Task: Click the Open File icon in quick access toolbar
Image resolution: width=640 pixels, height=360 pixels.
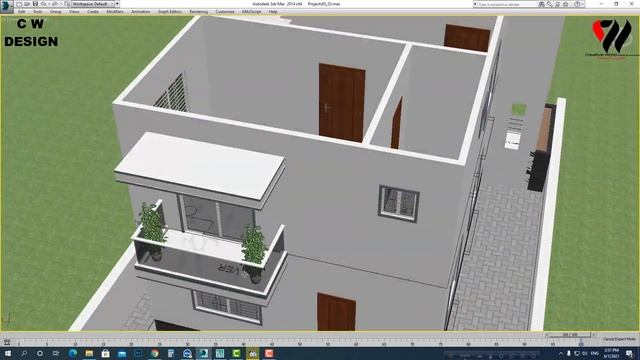Action: pyautogui.click(x=27, y=4)
